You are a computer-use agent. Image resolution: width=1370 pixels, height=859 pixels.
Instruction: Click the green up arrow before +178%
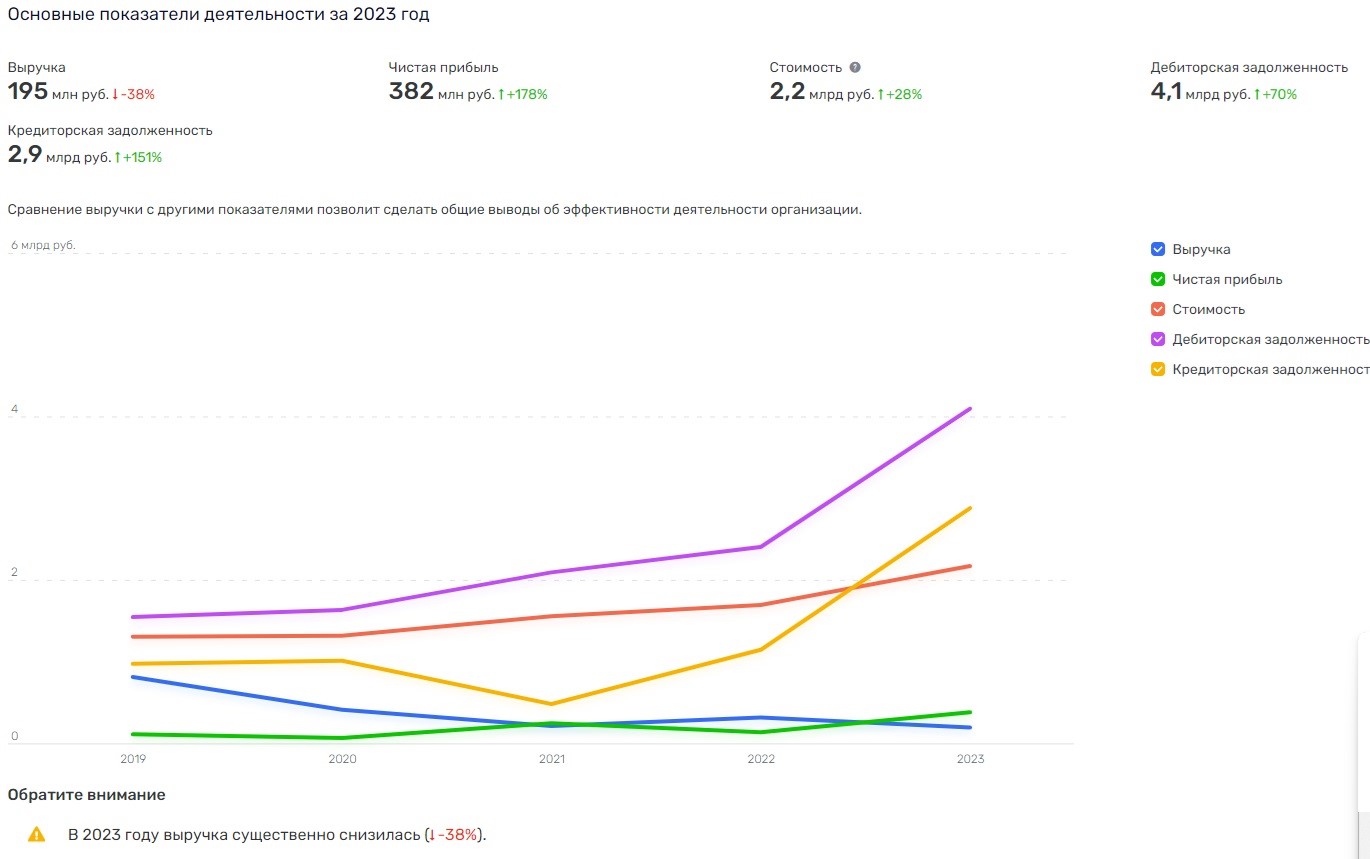(501, 95)
